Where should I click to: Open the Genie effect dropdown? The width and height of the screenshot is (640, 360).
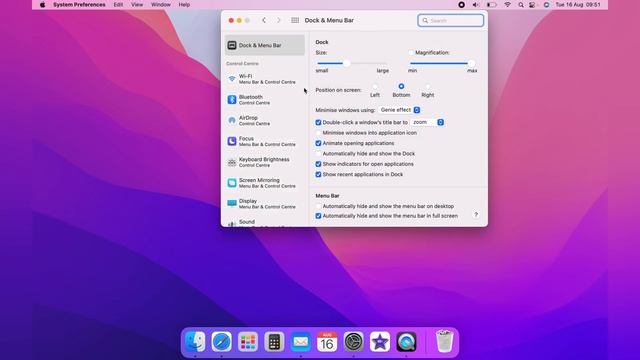coord(399,110)
